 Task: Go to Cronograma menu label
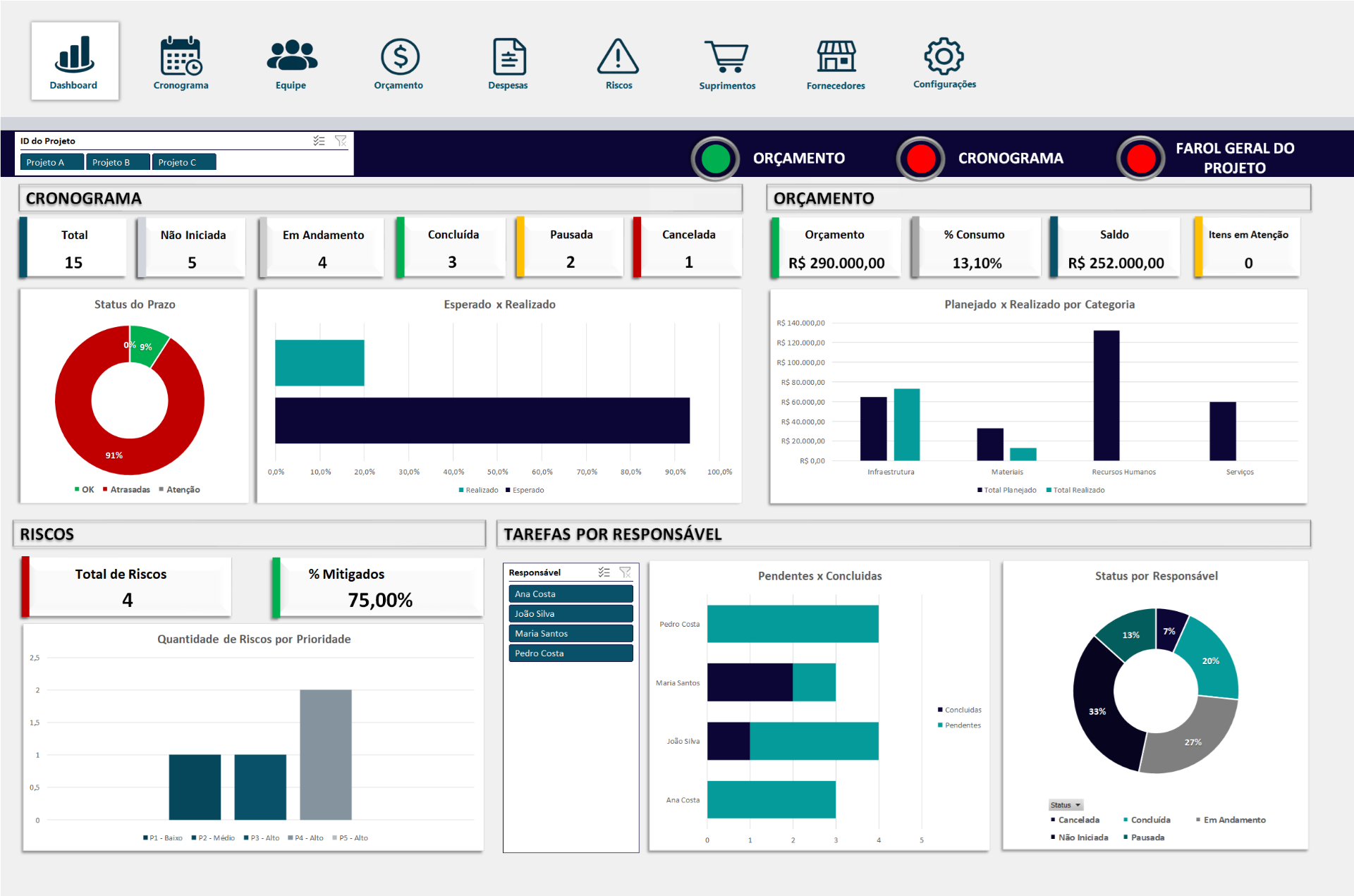[181, 85]
